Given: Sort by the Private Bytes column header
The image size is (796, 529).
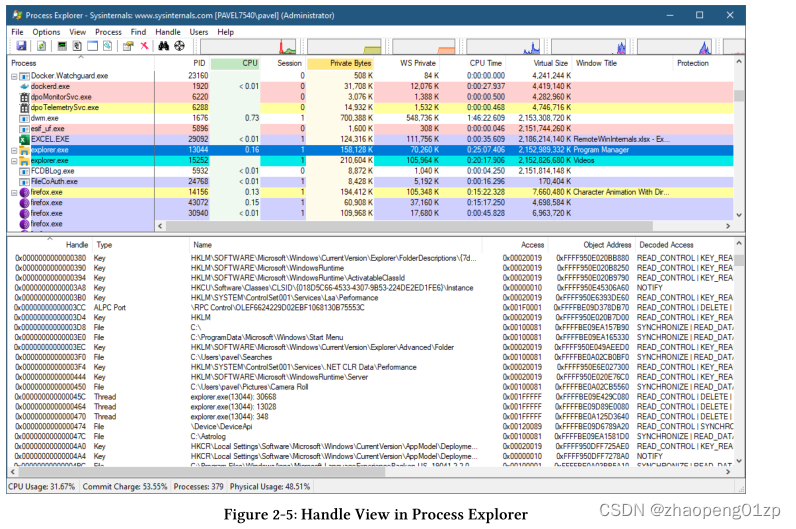Looking at the screenshot, I should 340,63.
